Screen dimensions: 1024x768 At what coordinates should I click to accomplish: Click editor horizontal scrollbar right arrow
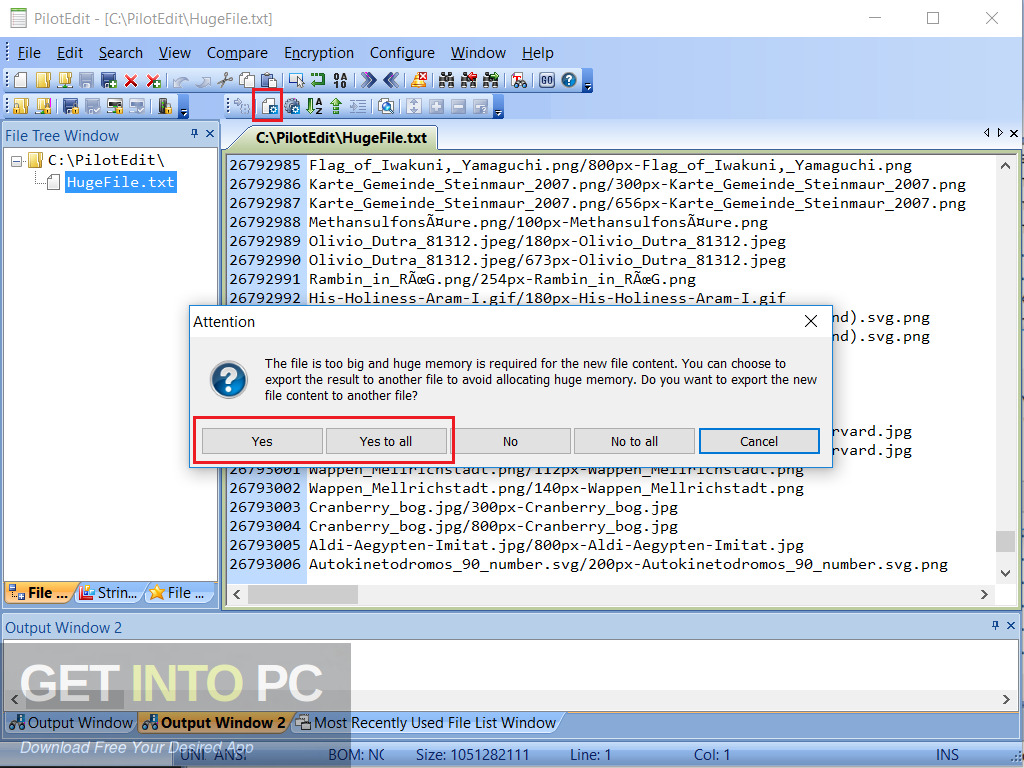tap(984, 594)
